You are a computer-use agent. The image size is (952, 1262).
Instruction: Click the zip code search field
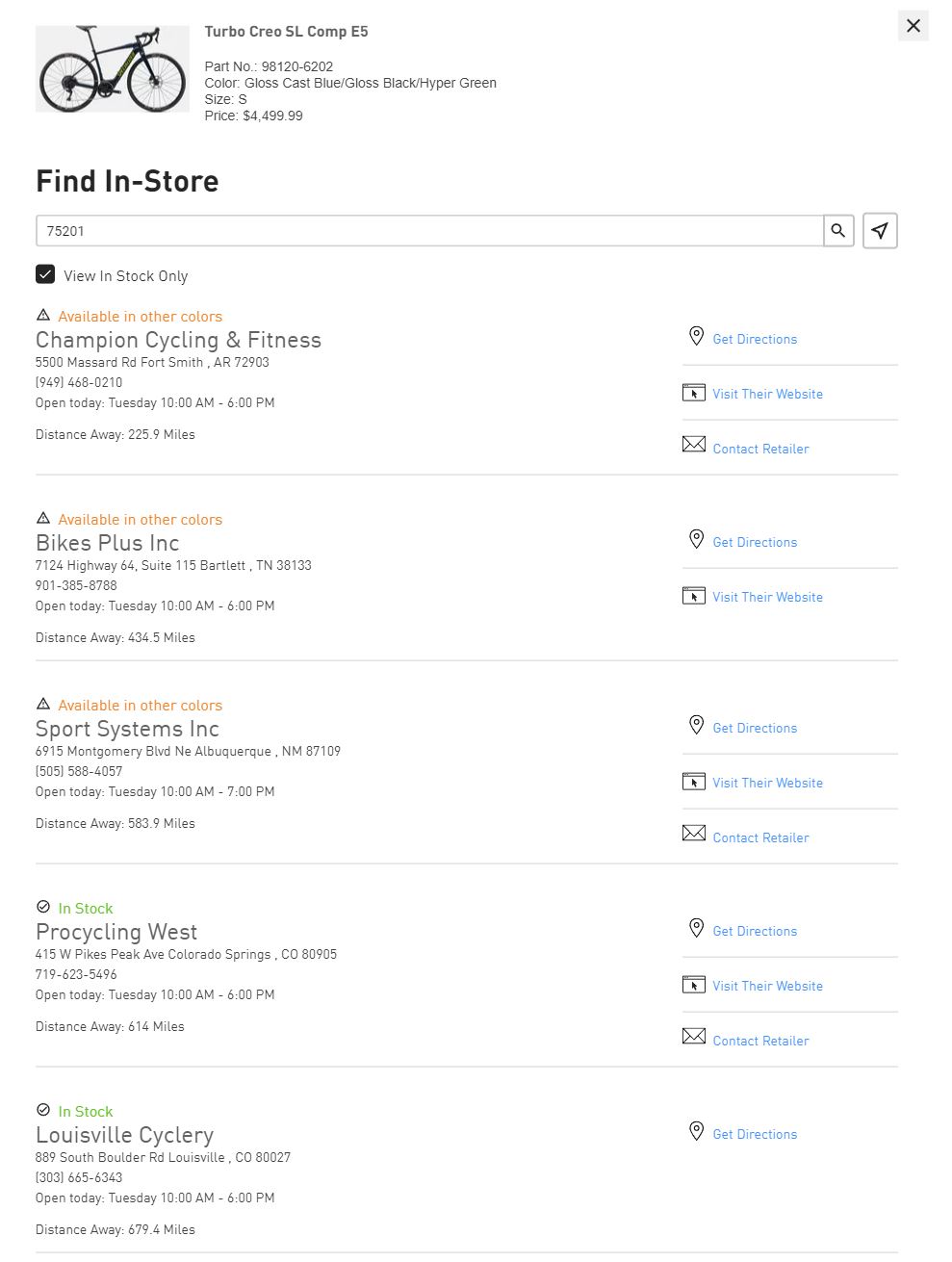[x=429, y=231]
